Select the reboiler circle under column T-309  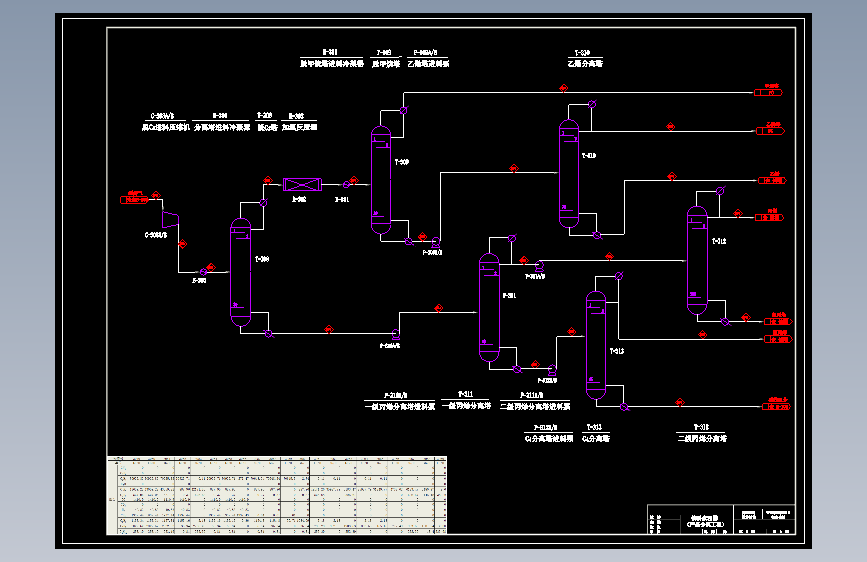[x=409, y=242]
